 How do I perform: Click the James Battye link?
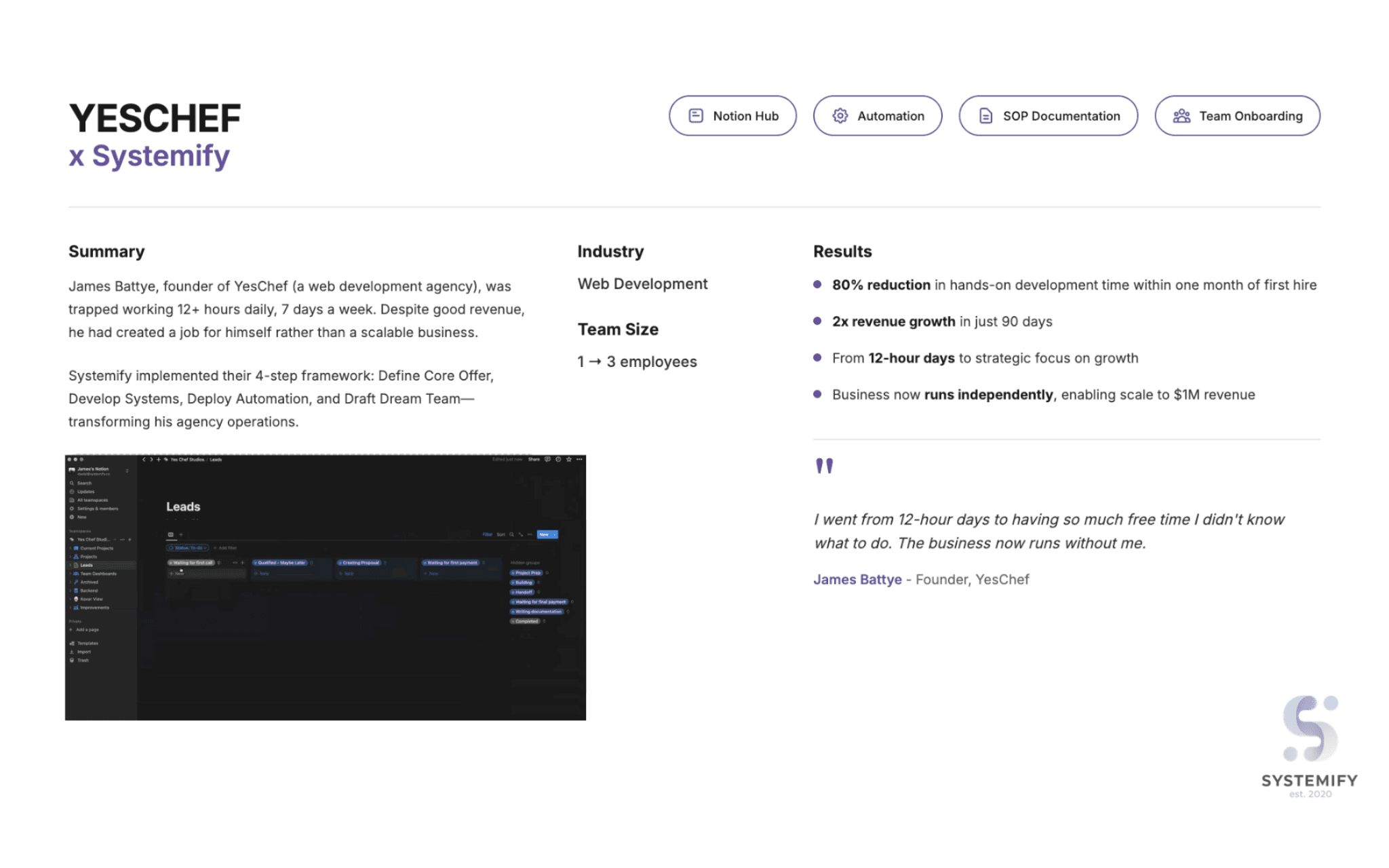857,580
